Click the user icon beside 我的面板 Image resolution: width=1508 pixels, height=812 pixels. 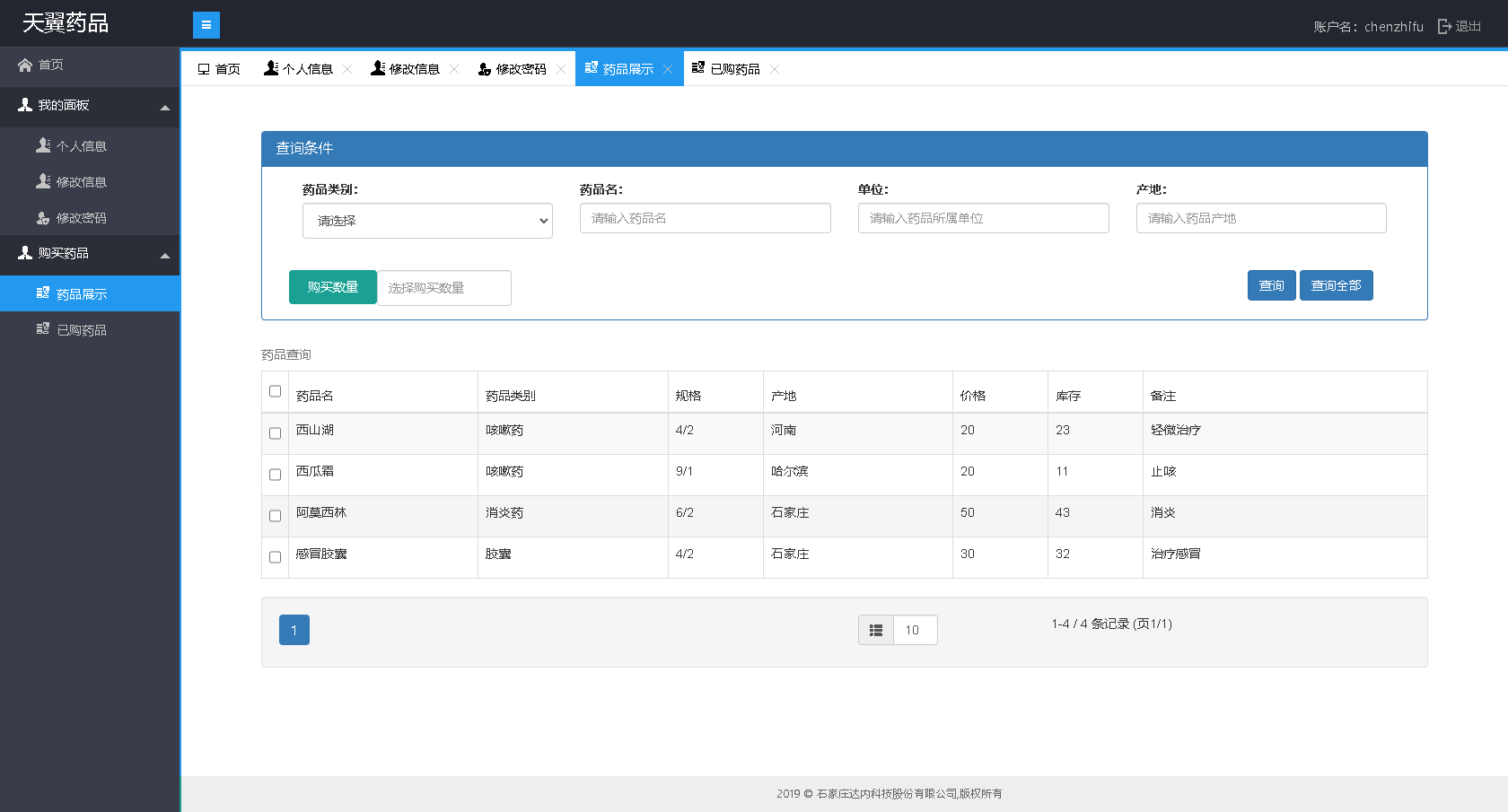coord(25,105)
